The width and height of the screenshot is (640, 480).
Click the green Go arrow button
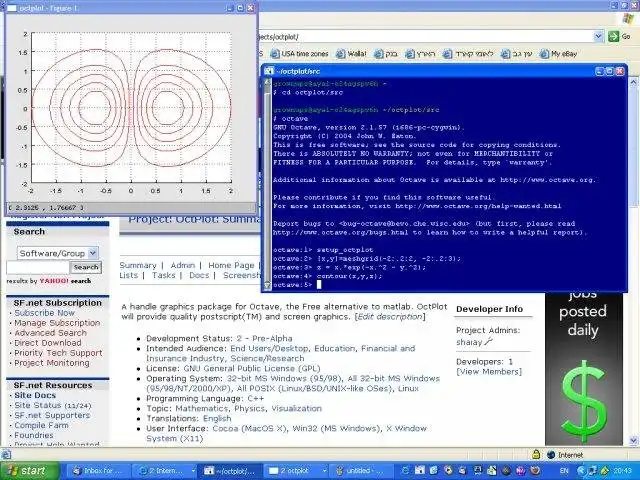coord(613,36)
